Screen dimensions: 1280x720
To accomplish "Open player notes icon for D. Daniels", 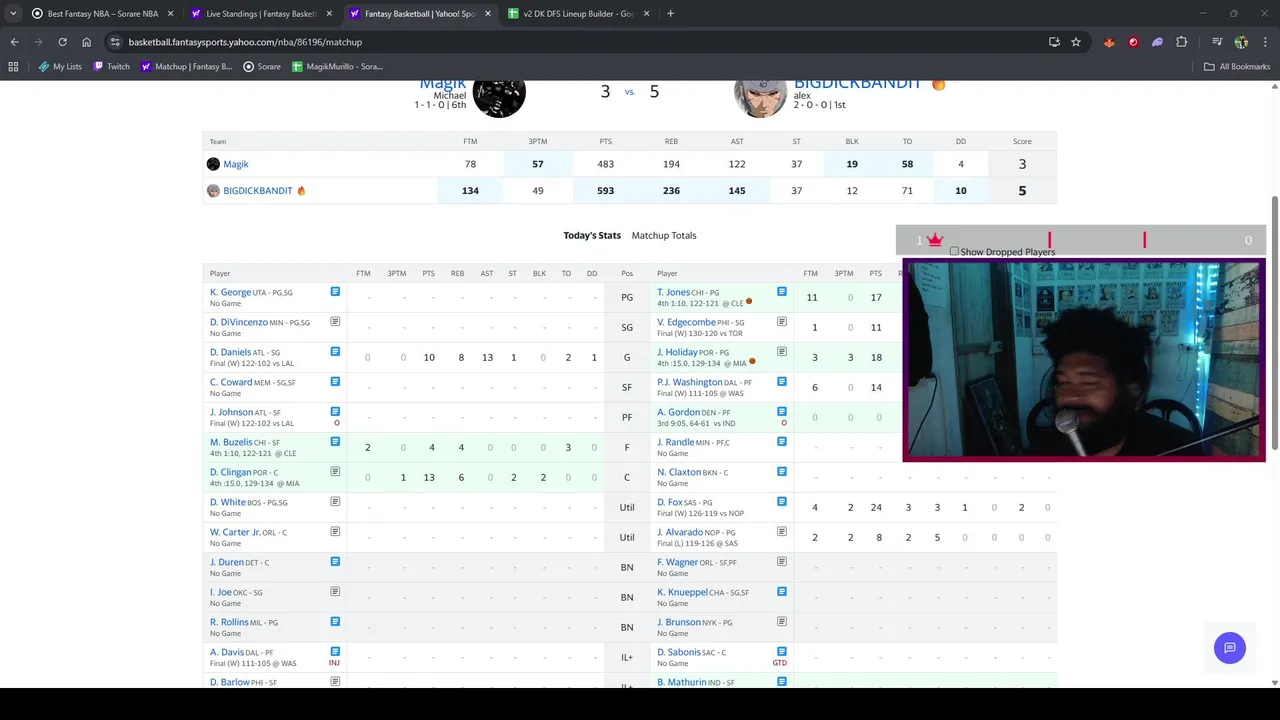I will click(335, 352).
